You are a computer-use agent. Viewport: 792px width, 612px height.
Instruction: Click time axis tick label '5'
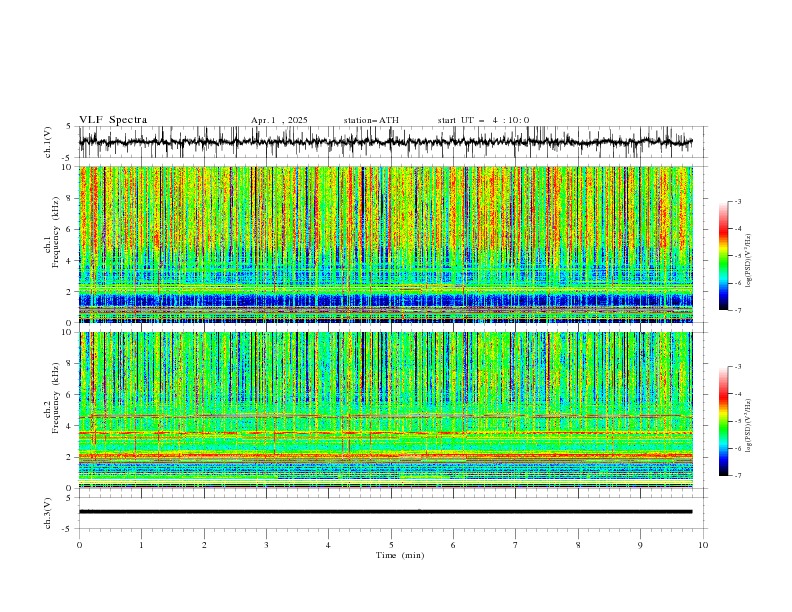point(391,545)
